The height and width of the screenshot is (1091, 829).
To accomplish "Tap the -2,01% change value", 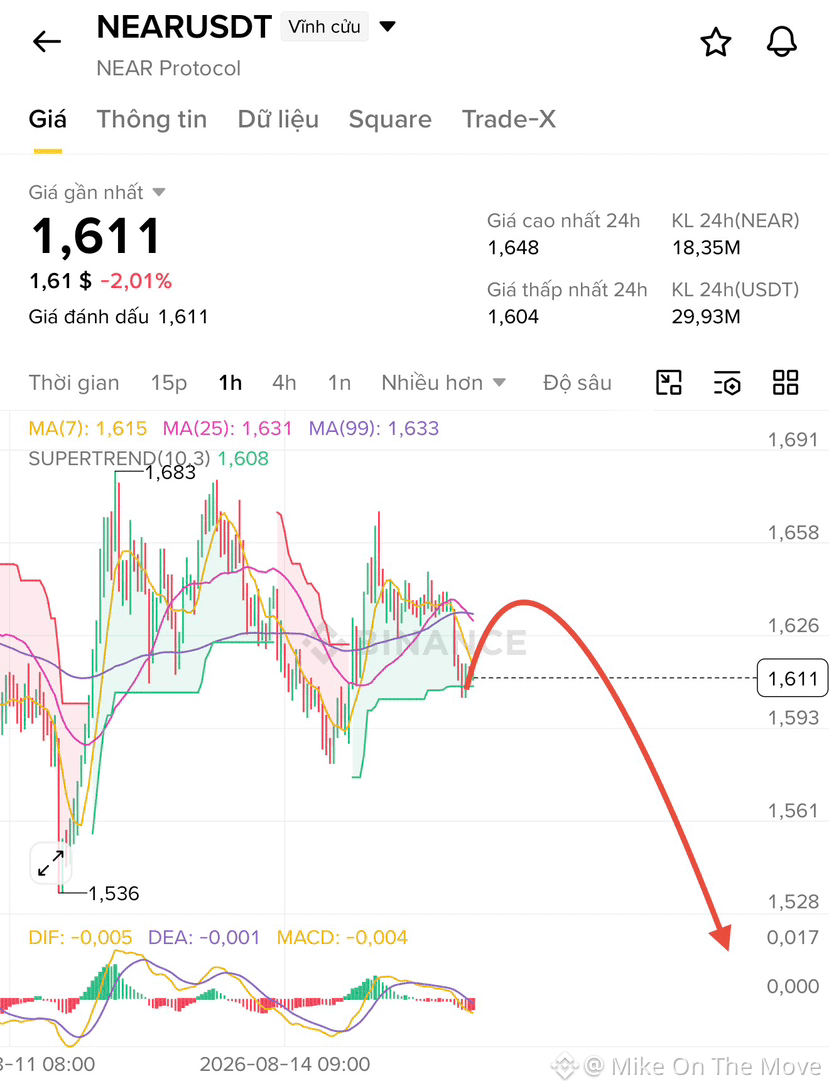I will pos(136,281).
